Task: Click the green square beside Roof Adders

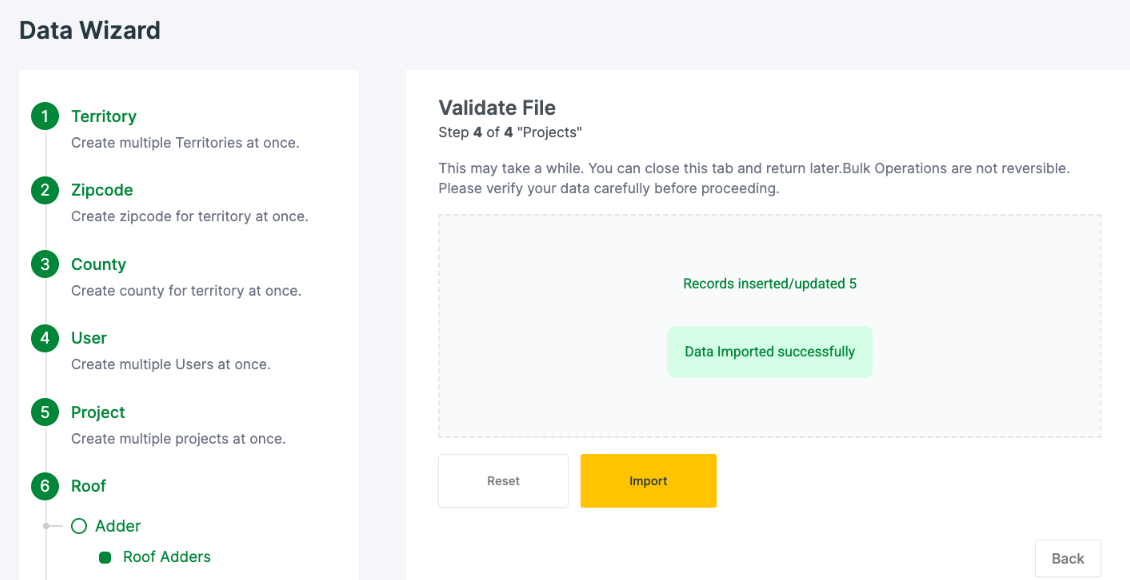Action: pos(105,558)
